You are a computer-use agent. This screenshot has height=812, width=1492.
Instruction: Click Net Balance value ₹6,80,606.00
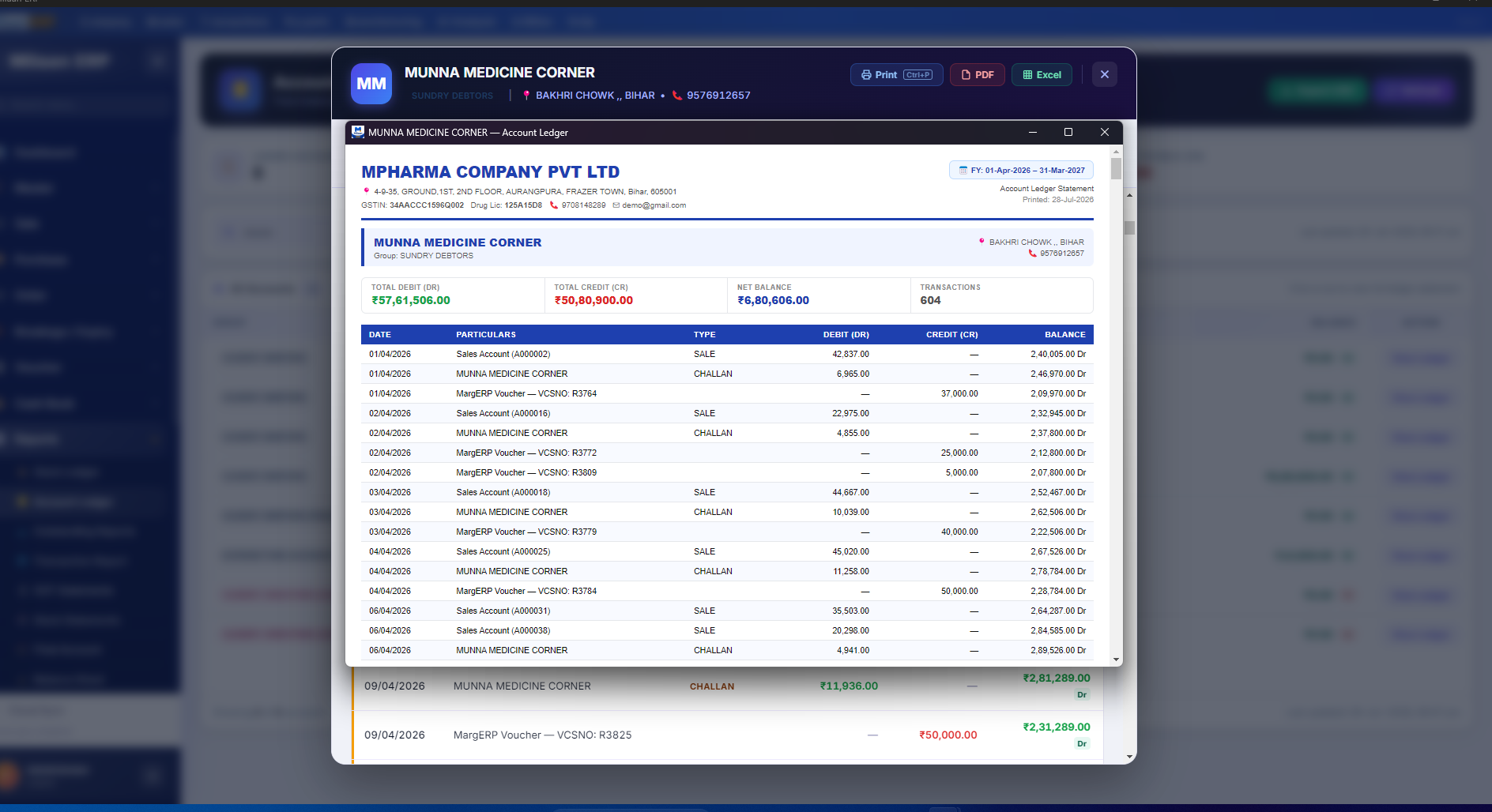pos(773,300)
